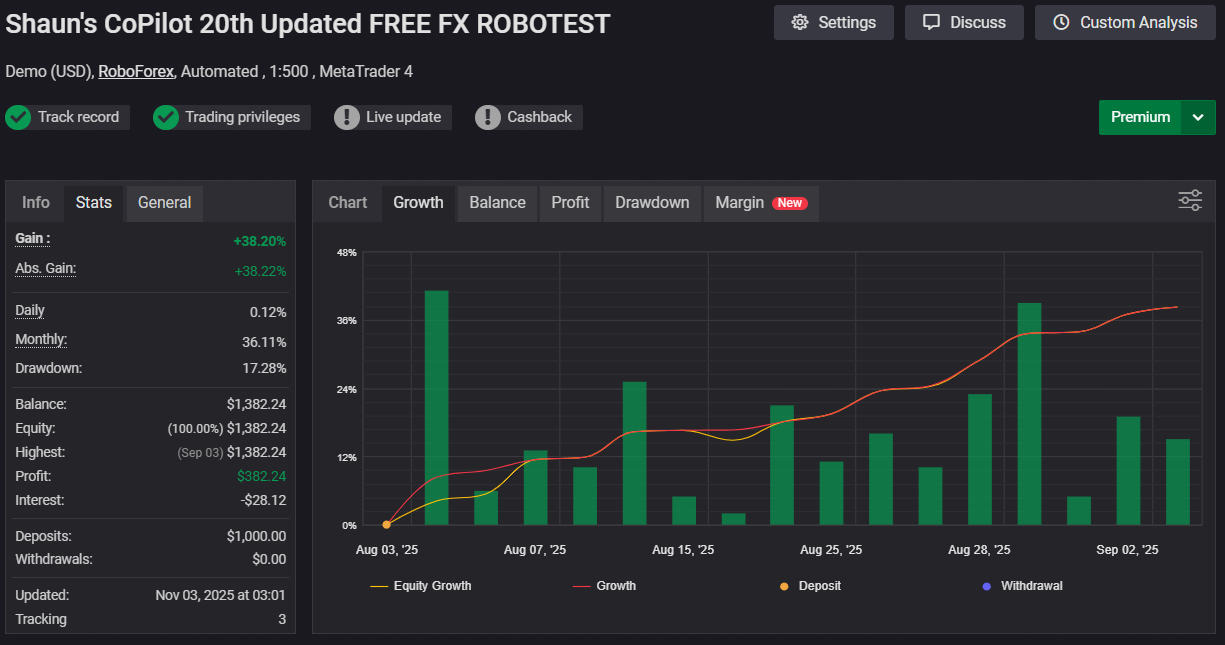This screenshot has height=645, width=1225.
Task: Click the Premium button
Action: point(1140,117)
